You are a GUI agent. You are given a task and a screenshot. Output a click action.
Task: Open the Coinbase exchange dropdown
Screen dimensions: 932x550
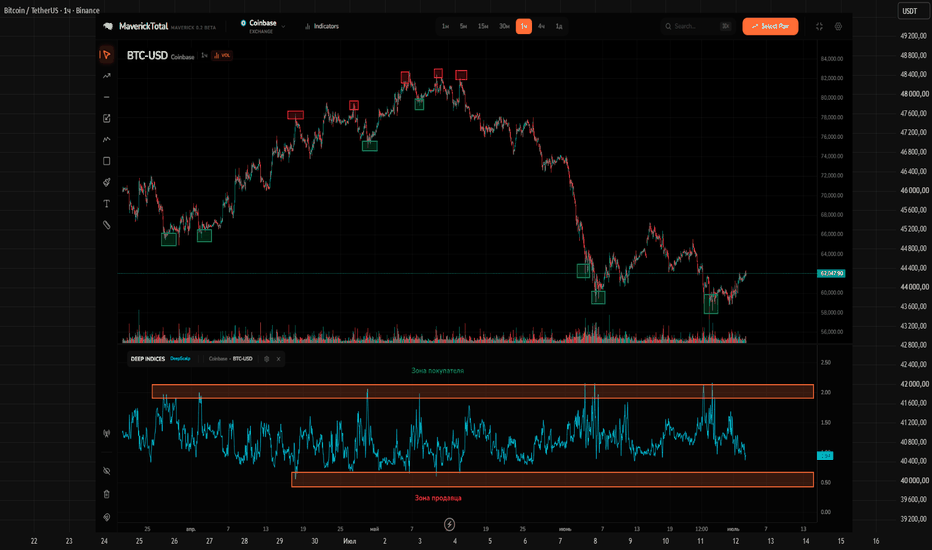tap(263, 26)
